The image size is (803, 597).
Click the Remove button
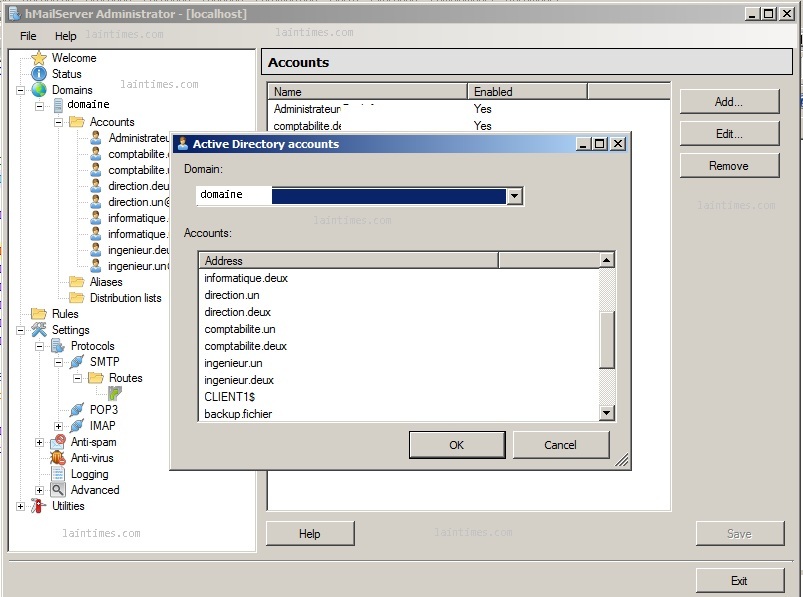pyautogui.click(x=729, y=166)
